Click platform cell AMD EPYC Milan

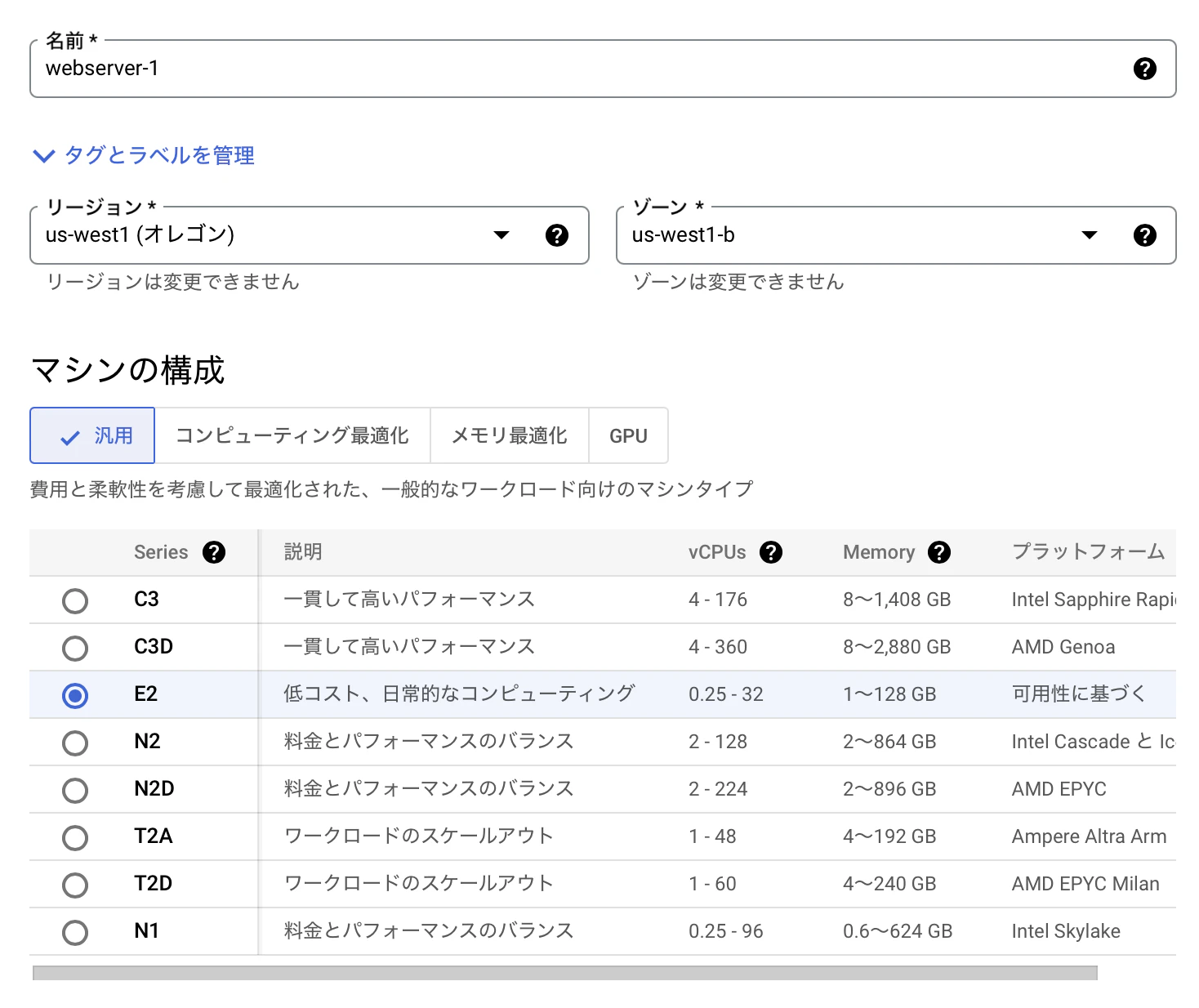coord(1085,884)
